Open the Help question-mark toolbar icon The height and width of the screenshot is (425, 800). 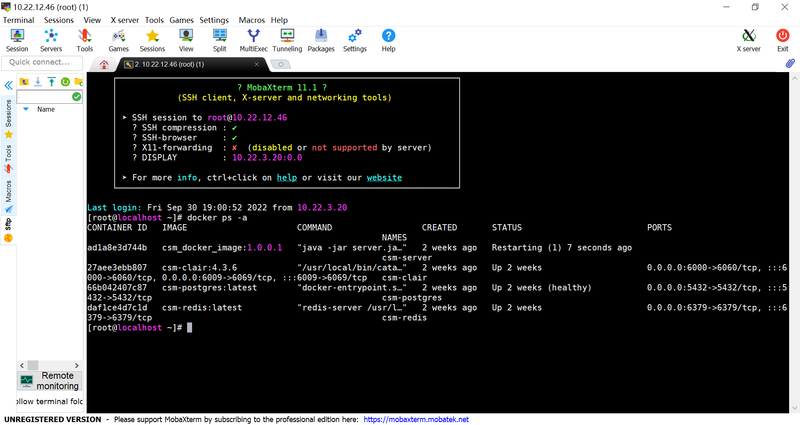[x=388, y=40]
